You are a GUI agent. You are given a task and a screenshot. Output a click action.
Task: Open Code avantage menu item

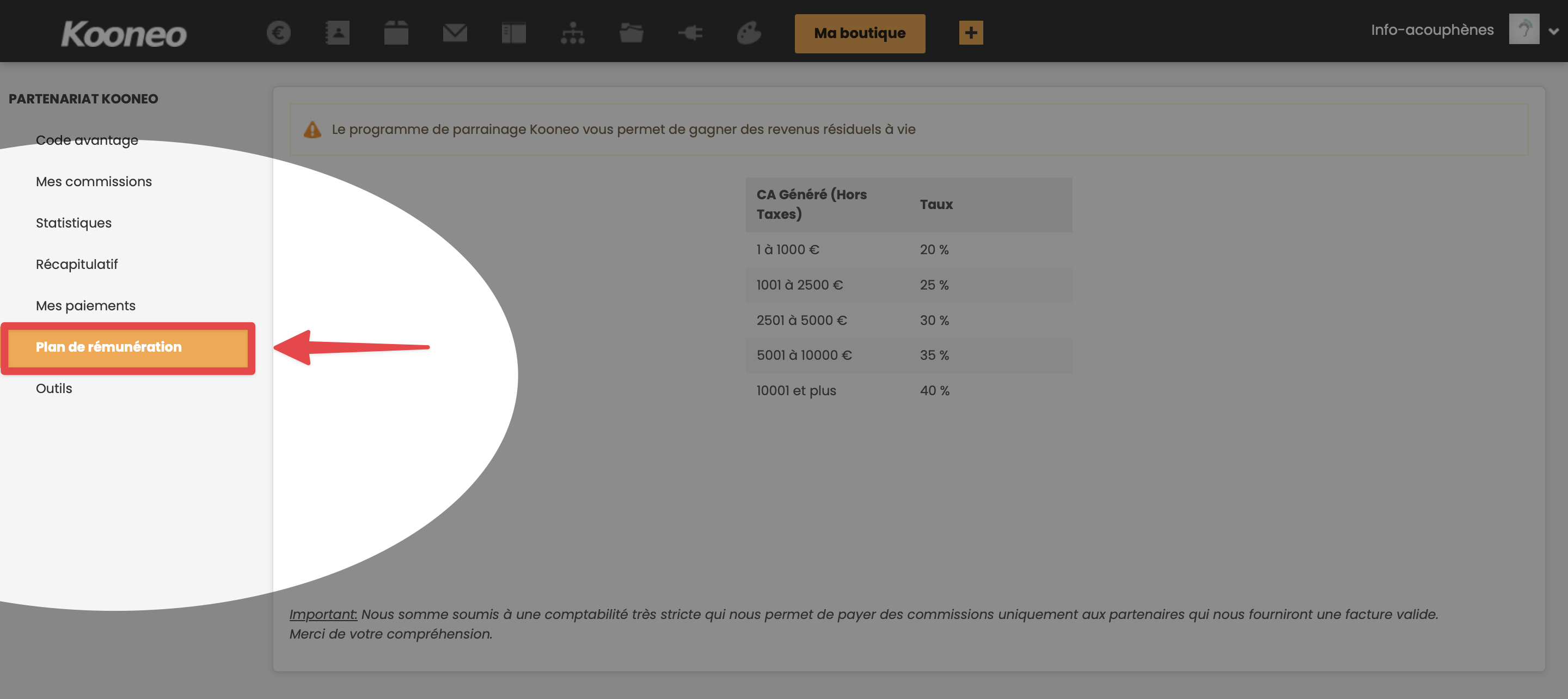(x=87, y=140)
